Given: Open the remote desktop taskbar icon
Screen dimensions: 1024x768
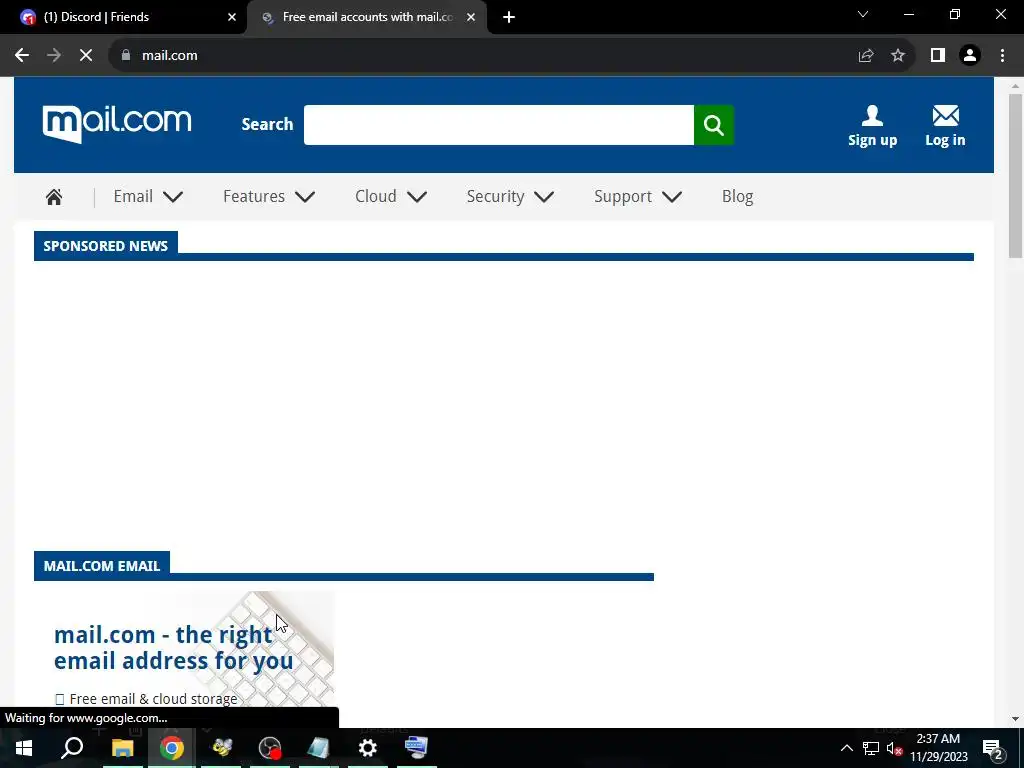Looking at the screenshot, I should coord(417,748).
